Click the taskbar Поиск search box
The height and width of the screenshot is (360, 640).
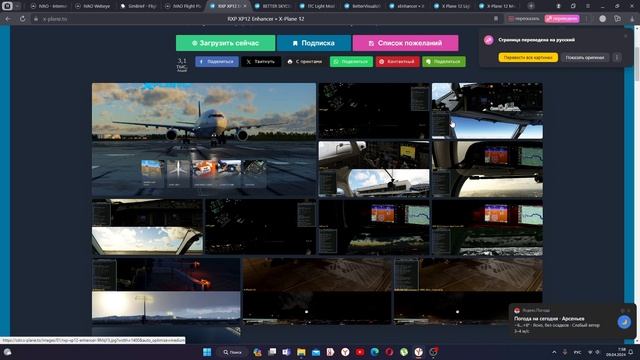232,352
